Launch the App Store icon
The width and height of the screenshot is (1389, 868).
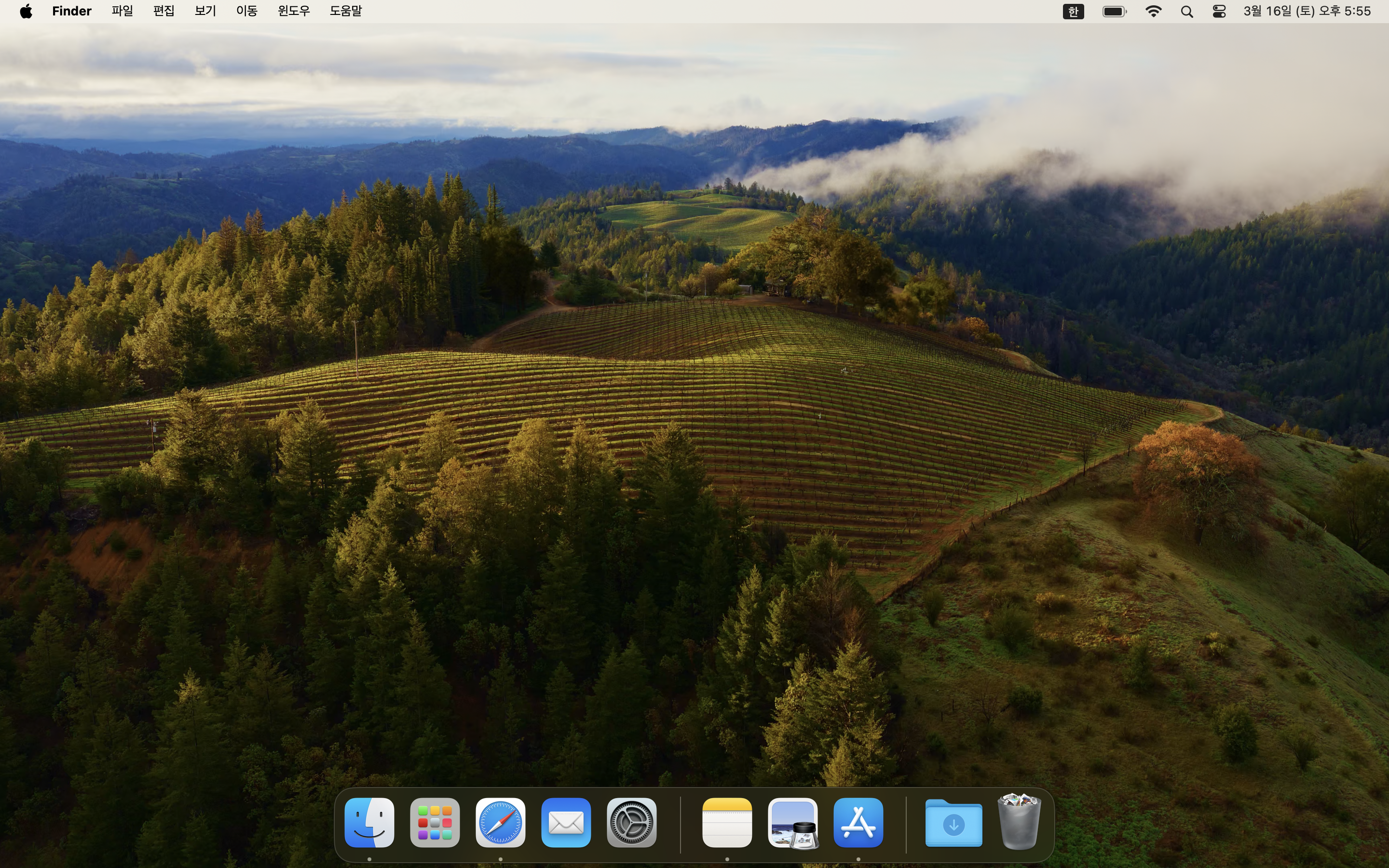(x=858, y=822)
